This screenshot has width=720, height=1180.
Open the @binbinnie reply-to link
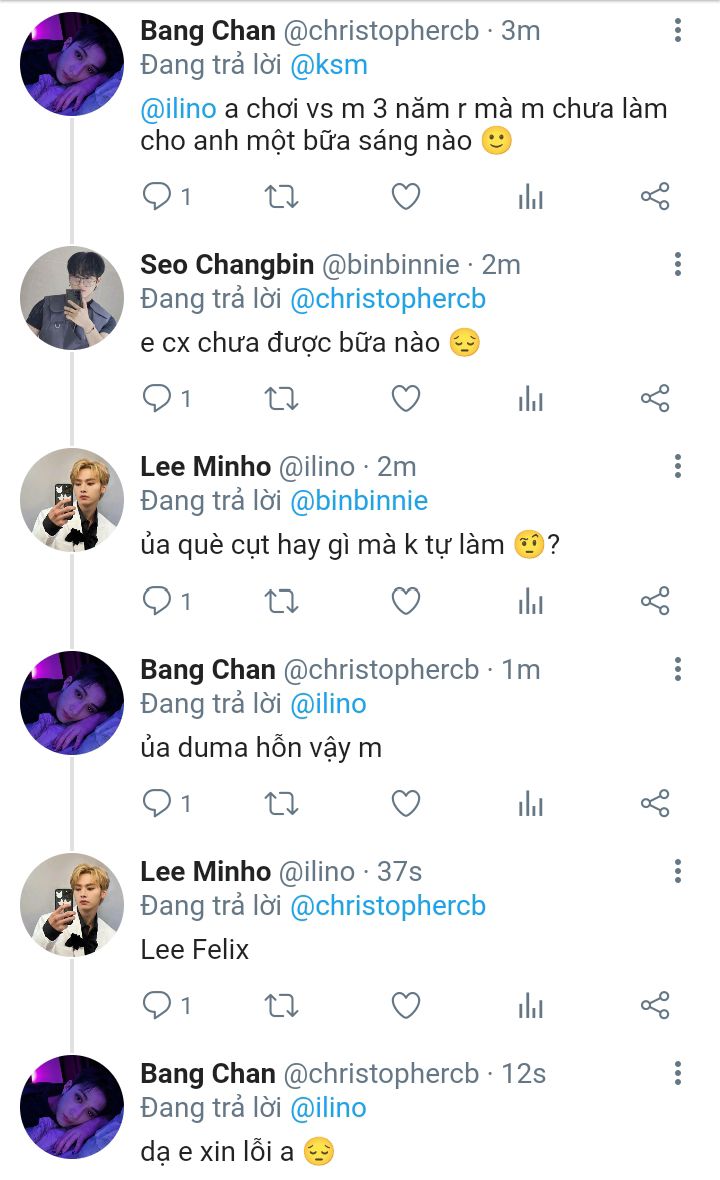point(359,501)
